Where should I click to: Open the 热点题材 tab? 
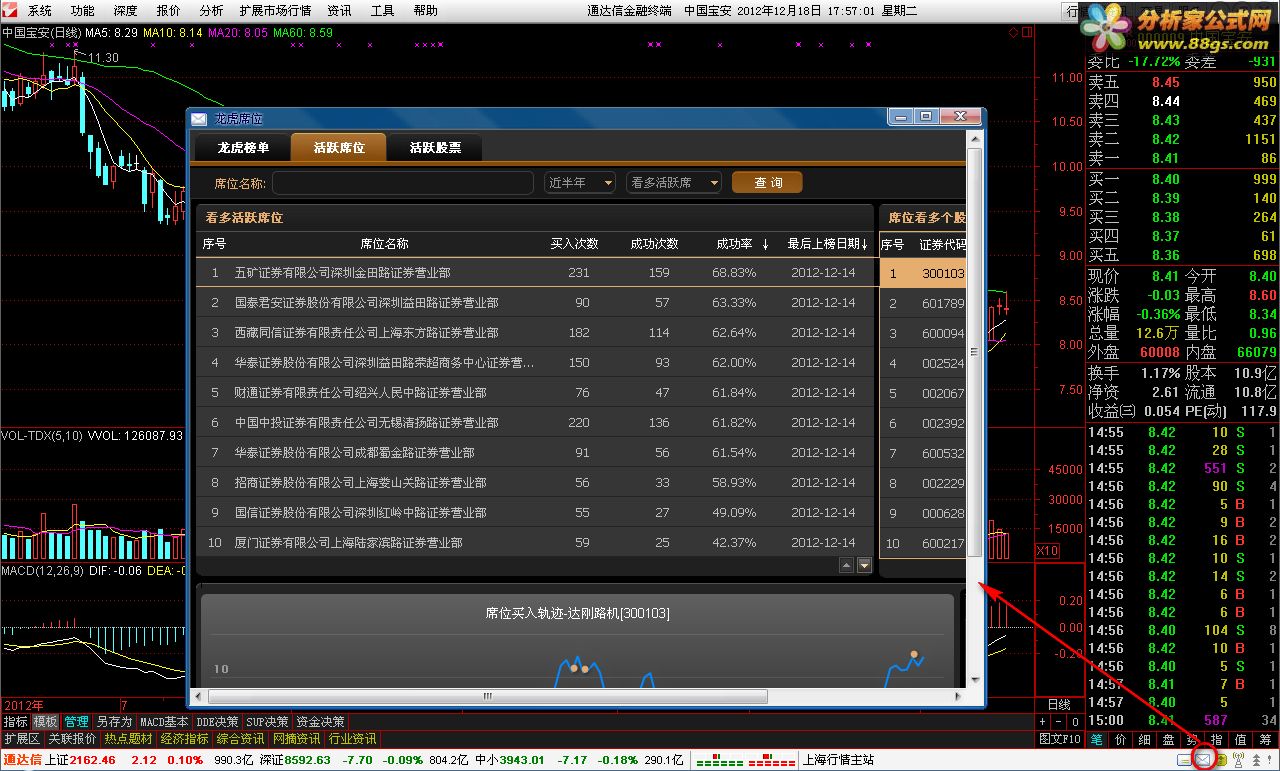(128, 739)
